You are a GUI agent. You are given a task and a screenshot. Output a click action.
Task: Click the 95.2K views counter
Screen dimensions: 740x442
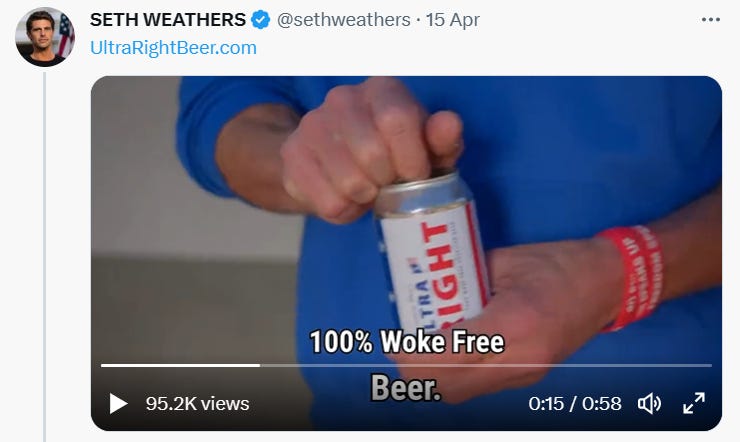(197, 404)
